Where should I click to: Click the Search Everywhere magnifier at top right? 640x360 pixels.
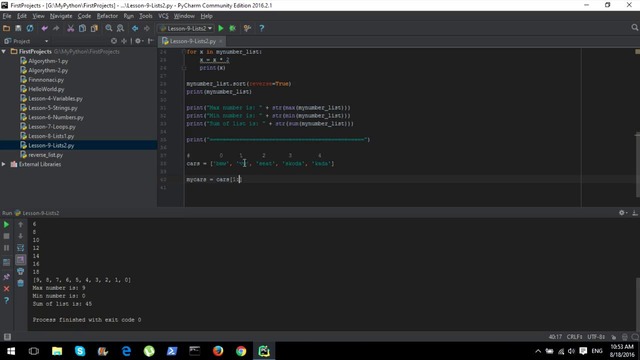(x=634, y=27)
